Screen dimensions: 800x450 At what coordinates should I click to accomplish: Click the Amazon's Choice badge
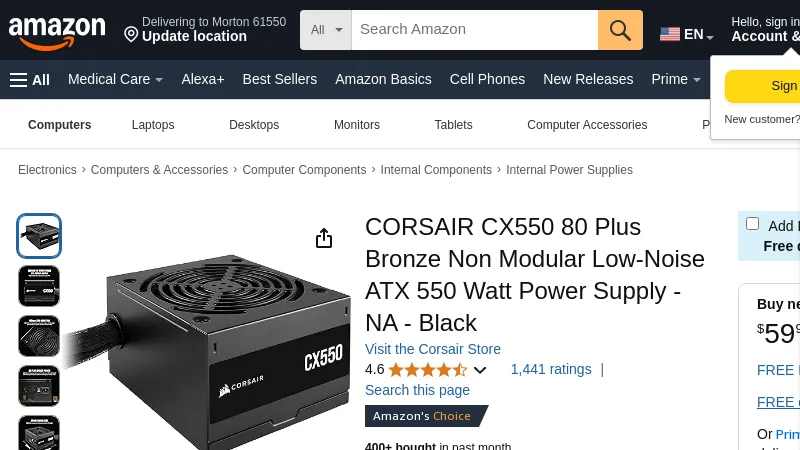[424, 416]
